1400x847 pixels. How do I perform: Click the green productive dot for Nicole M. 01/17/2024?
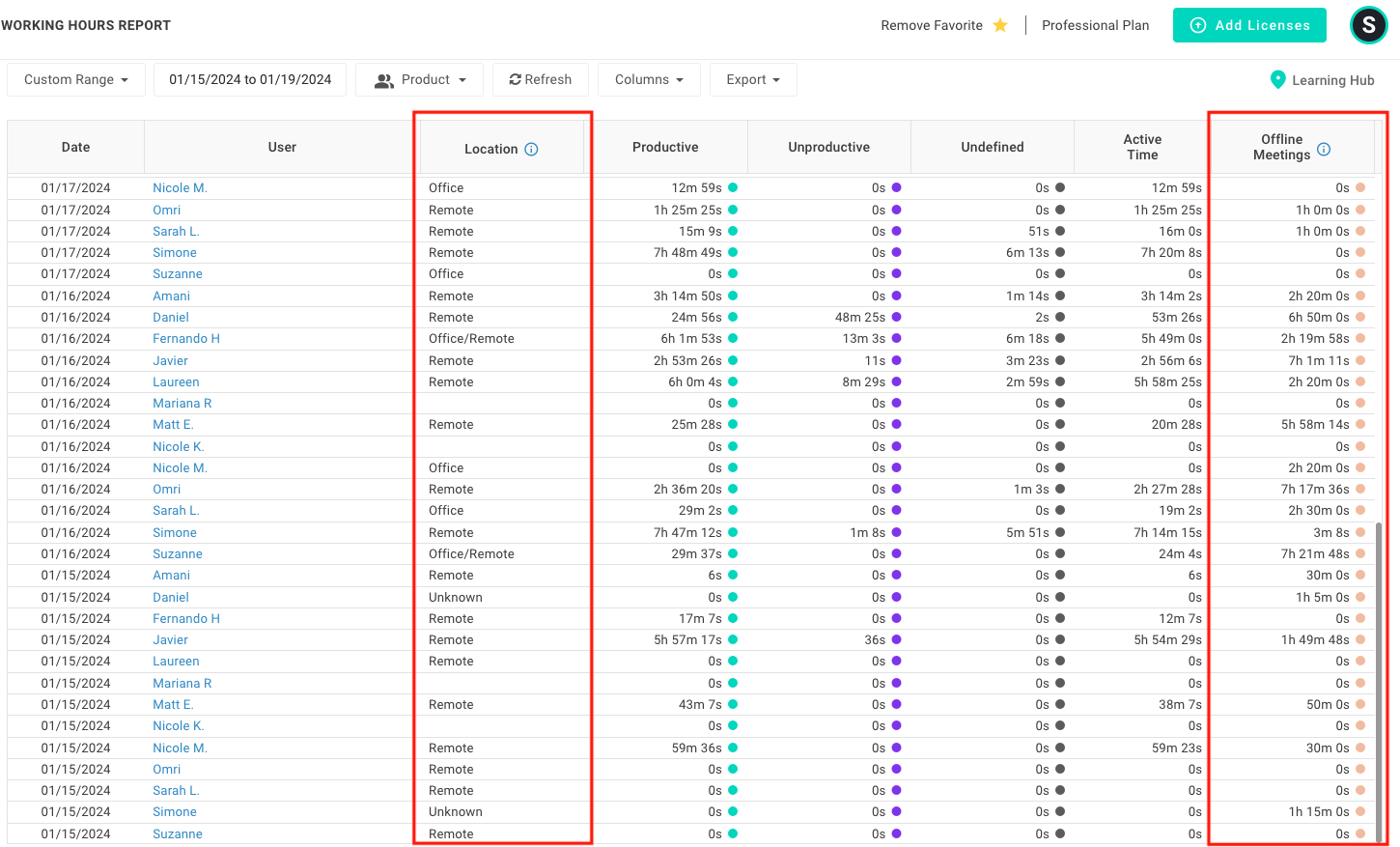coord(733,188)
